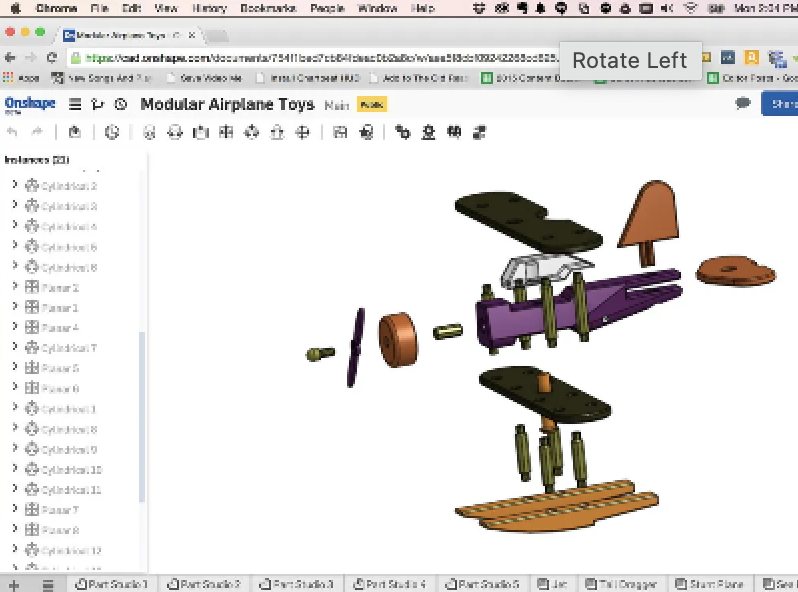Click the Onshape logo link
The width and height of the screenshot is (798, 592).
point(28,104)
